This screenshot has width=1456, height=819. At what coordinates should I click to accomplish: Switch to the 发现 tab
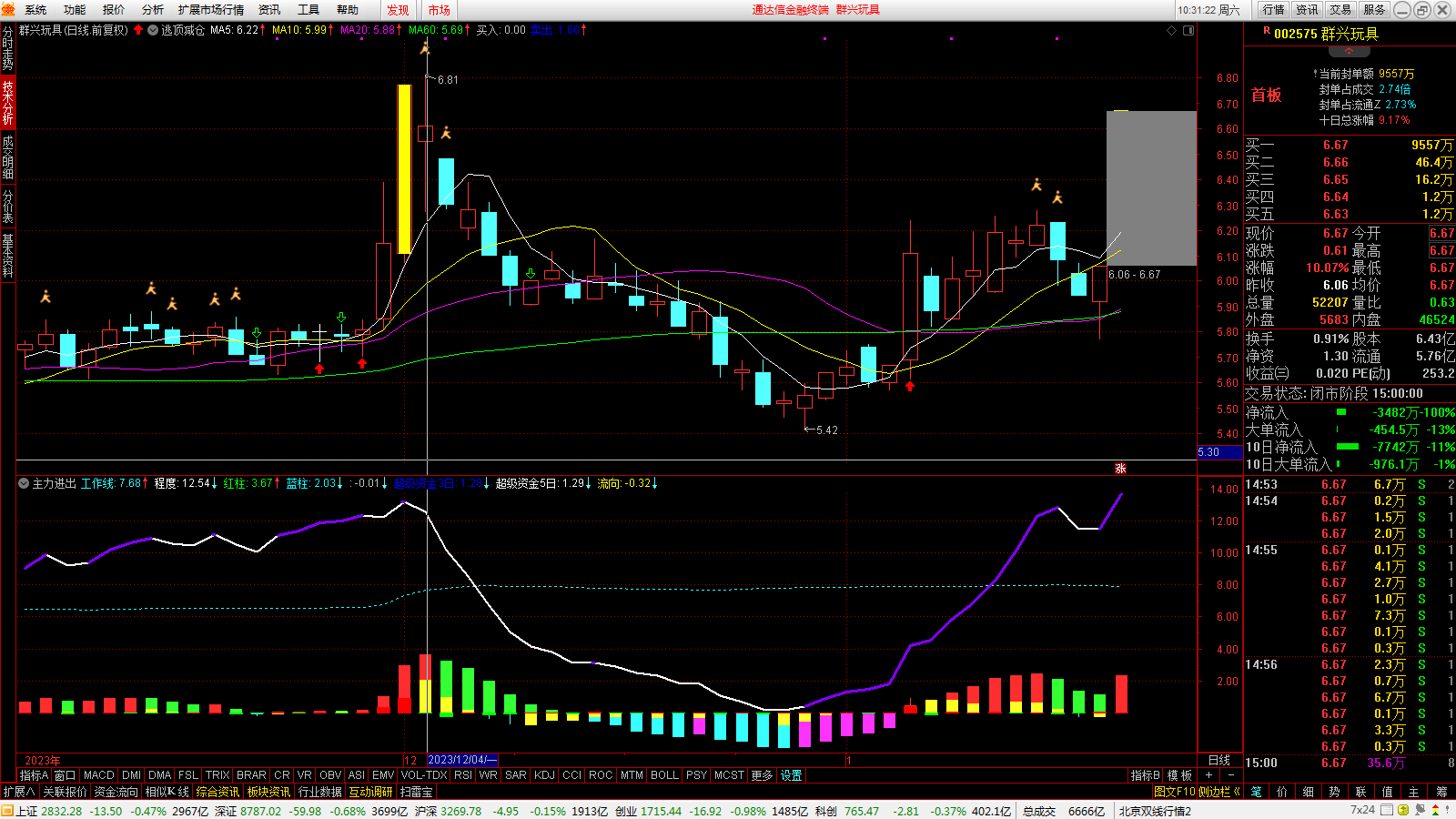click(x=398, y=10)
